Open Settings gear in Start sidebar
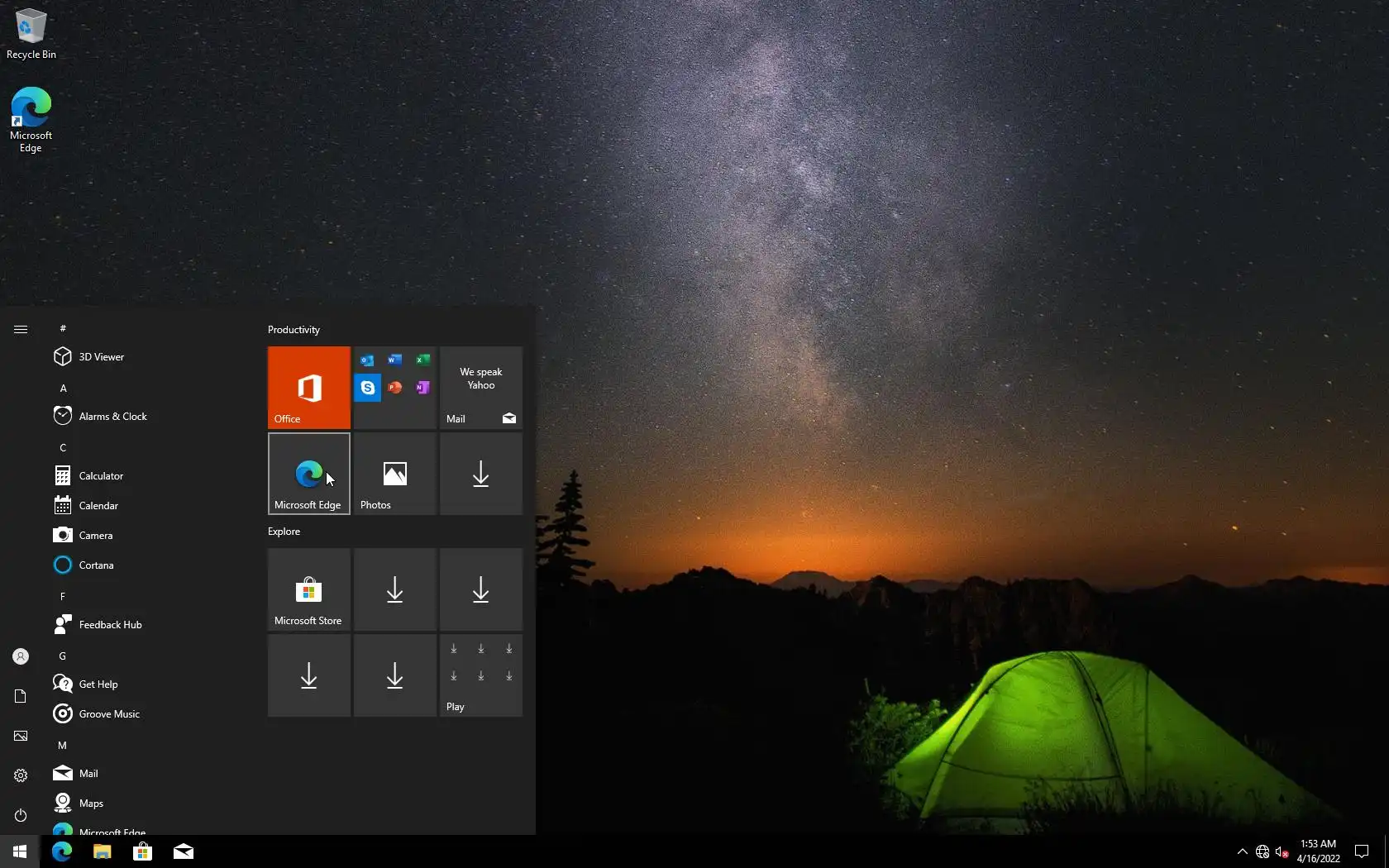 [21, 775]
